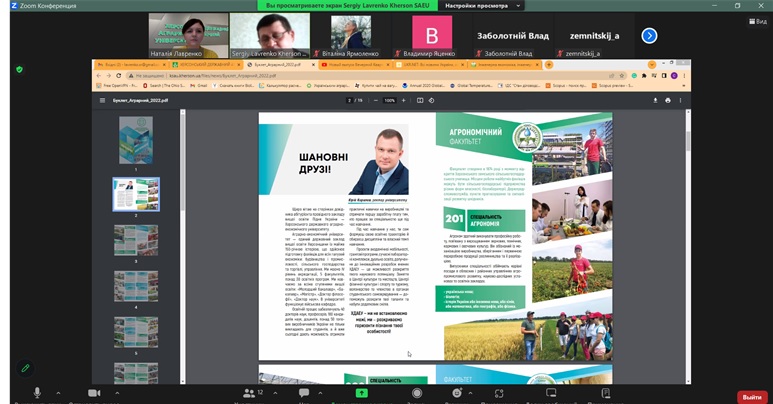
Task: Open the Scopus preview bookmark
Action: coord(613,86)
